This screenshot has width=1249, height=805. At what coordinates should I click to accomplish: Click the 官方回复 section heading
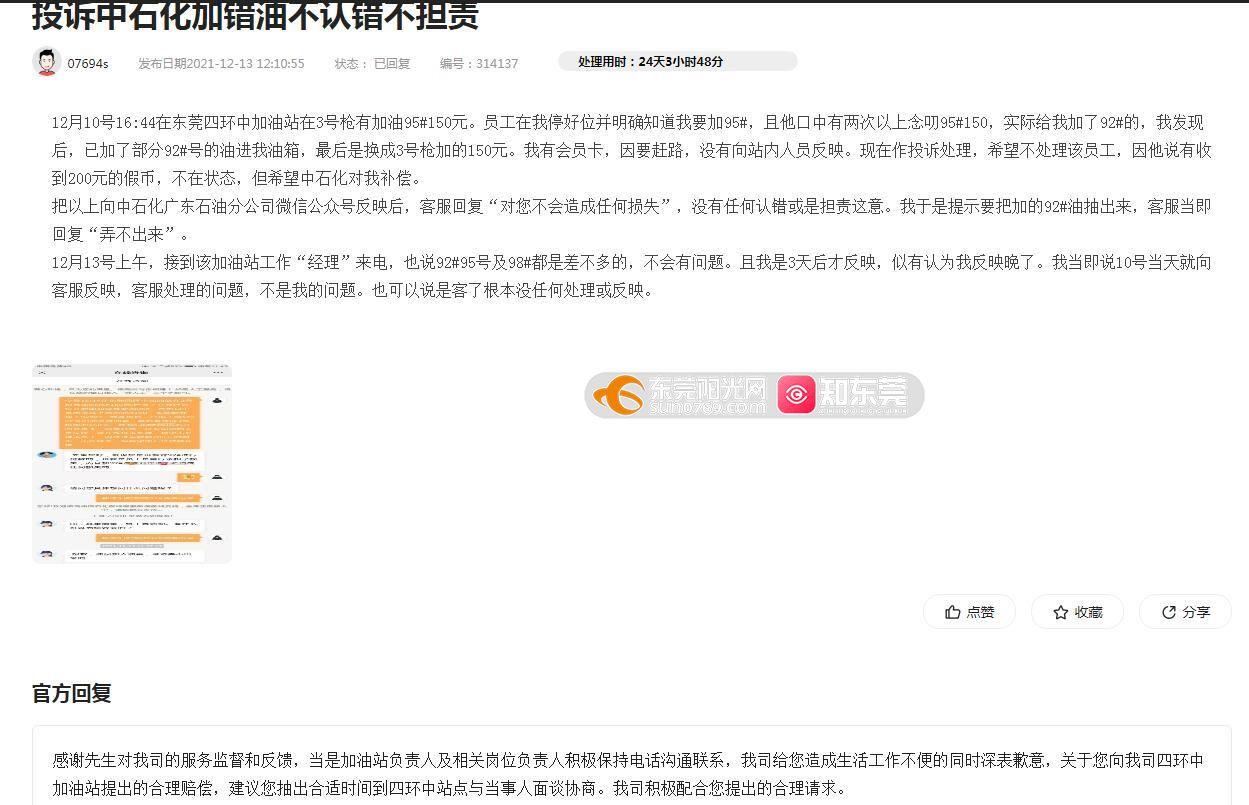coord(72,693)
